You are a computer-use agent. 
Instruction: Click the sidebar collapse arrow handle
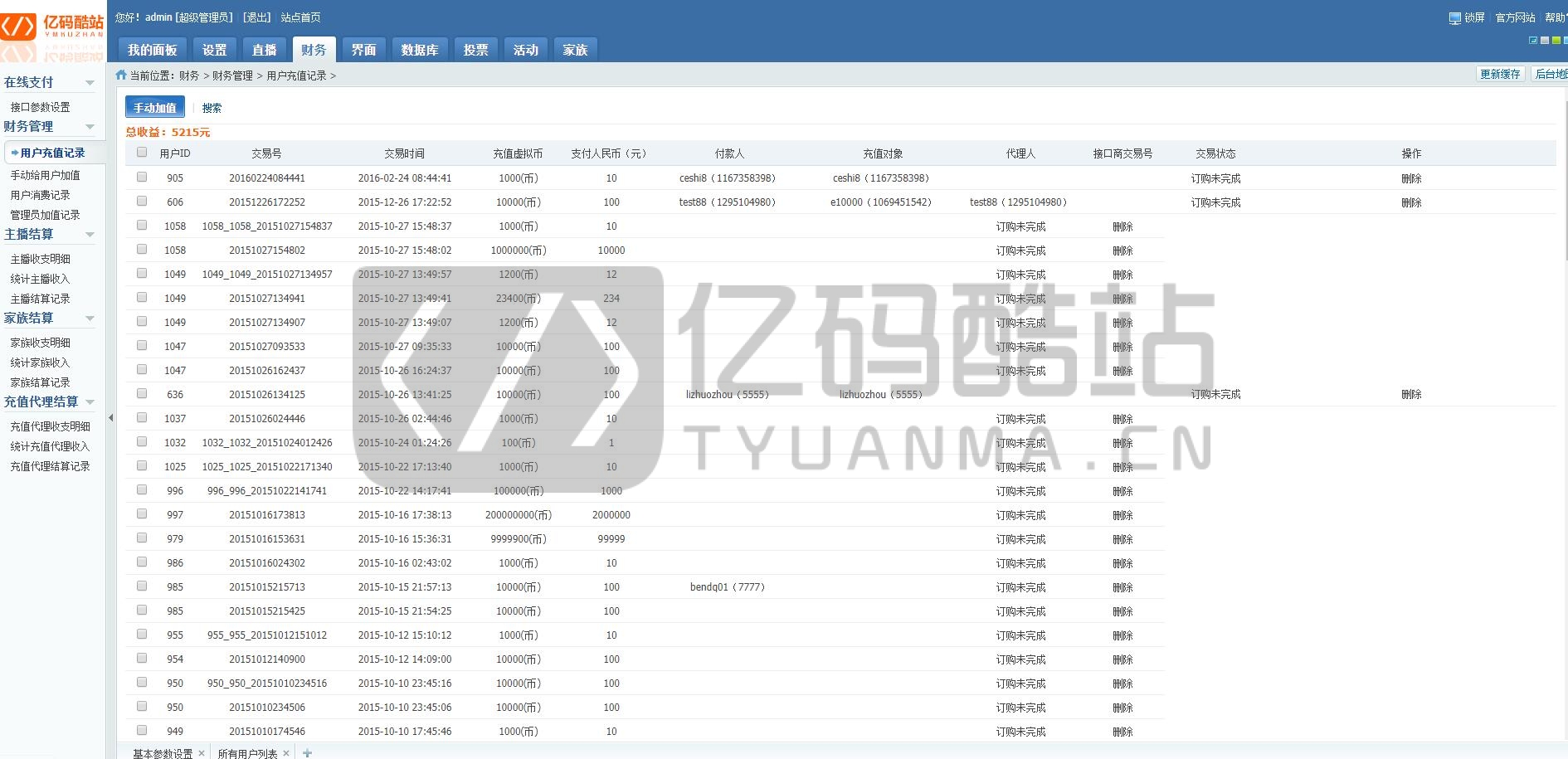pyautogui.click(x=110, y=418)
